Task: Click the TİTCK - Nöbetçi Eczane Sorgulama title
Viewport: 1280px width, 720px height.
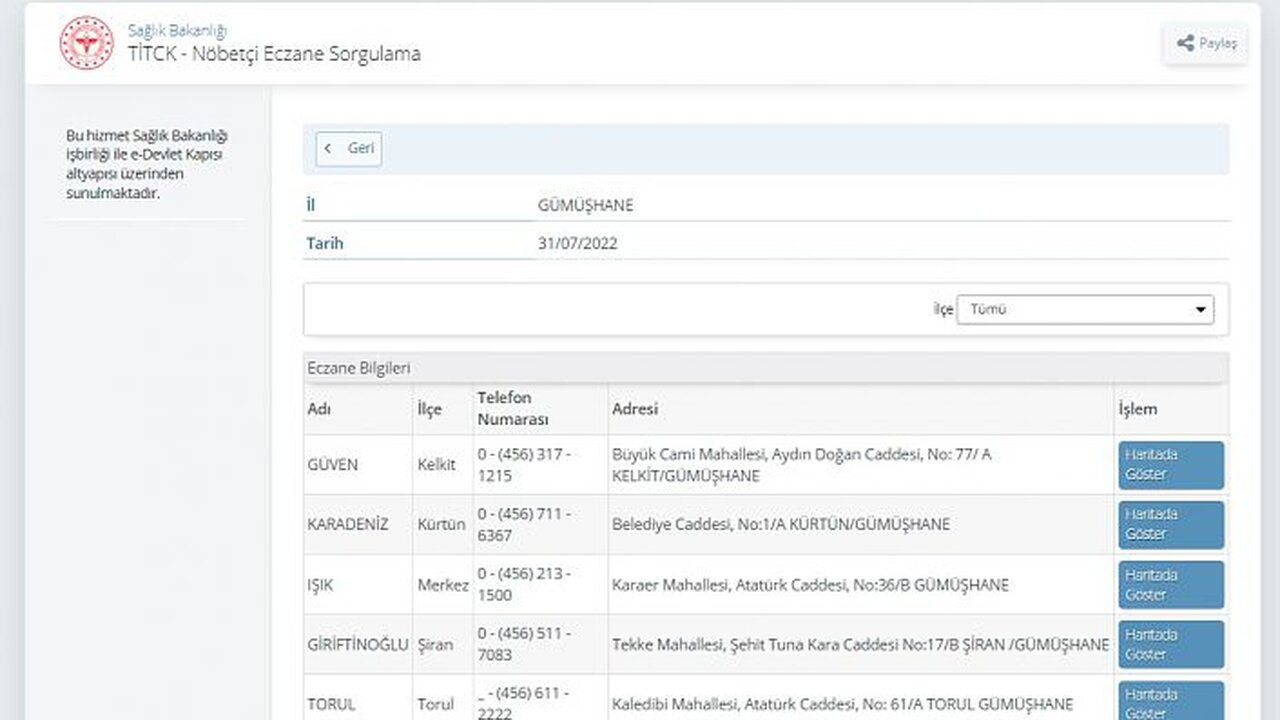Action: [274, 55]
